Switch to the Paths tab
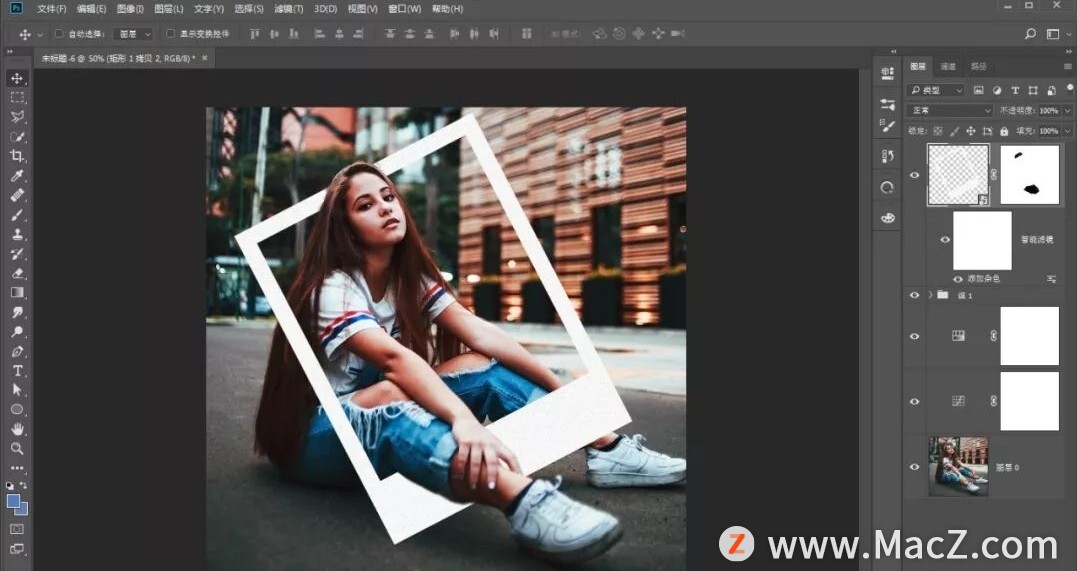1077x571 pixels. (x=978, y=67)
